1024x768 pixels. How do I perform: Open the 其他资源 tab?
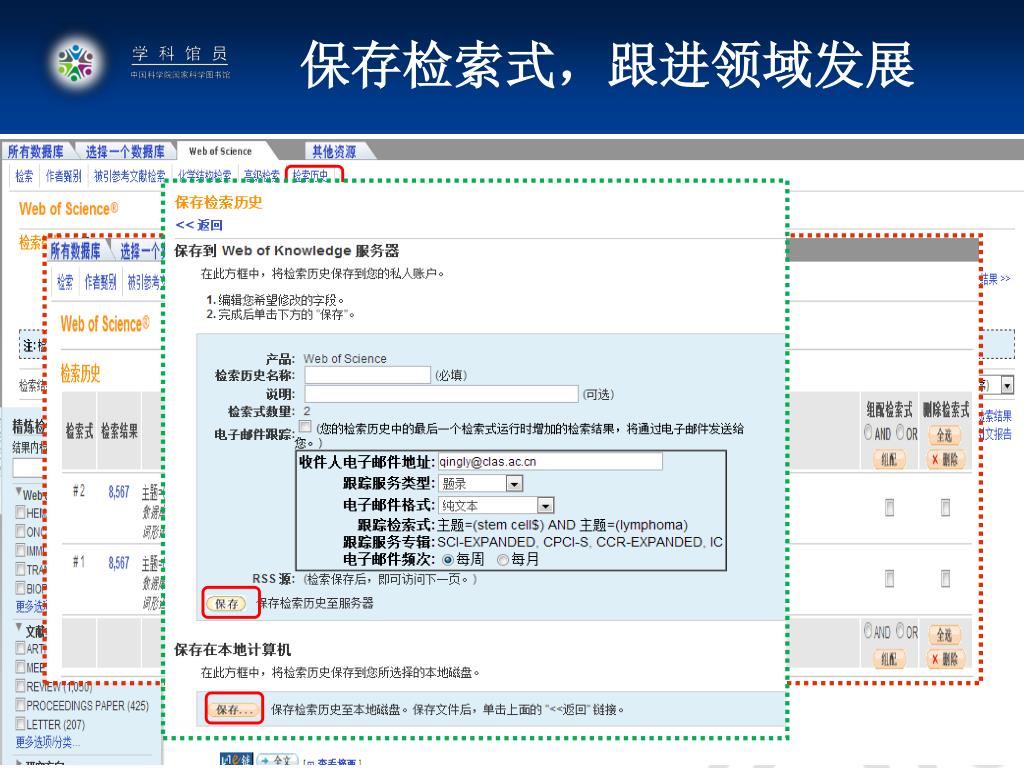[334, 152]
